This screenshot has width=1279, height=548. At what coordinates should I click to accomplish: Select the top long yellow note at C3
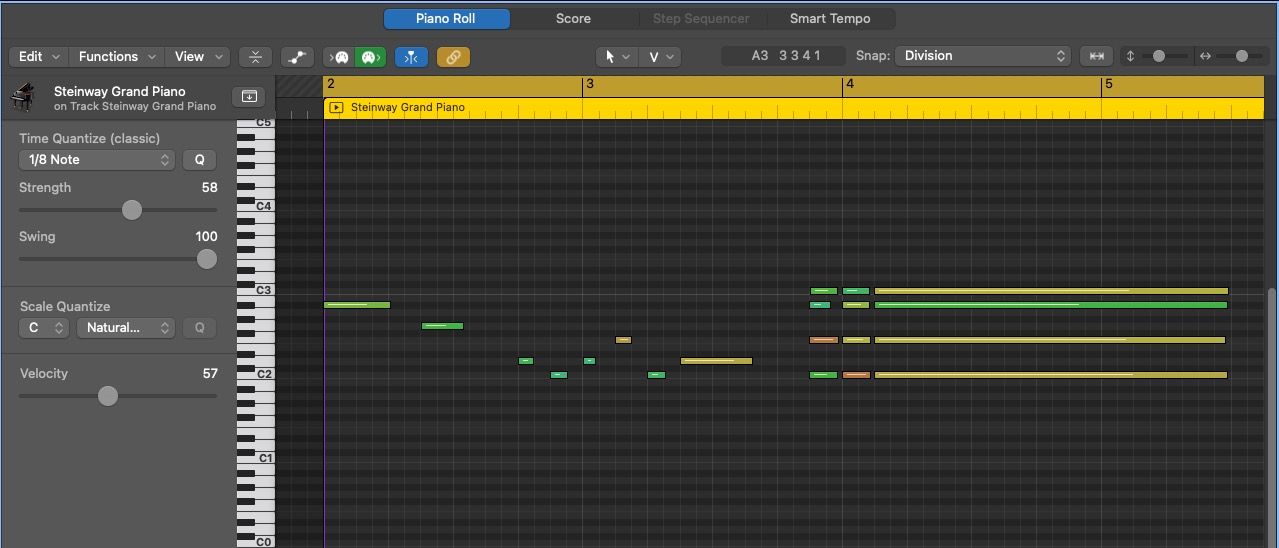[1051, 291]
